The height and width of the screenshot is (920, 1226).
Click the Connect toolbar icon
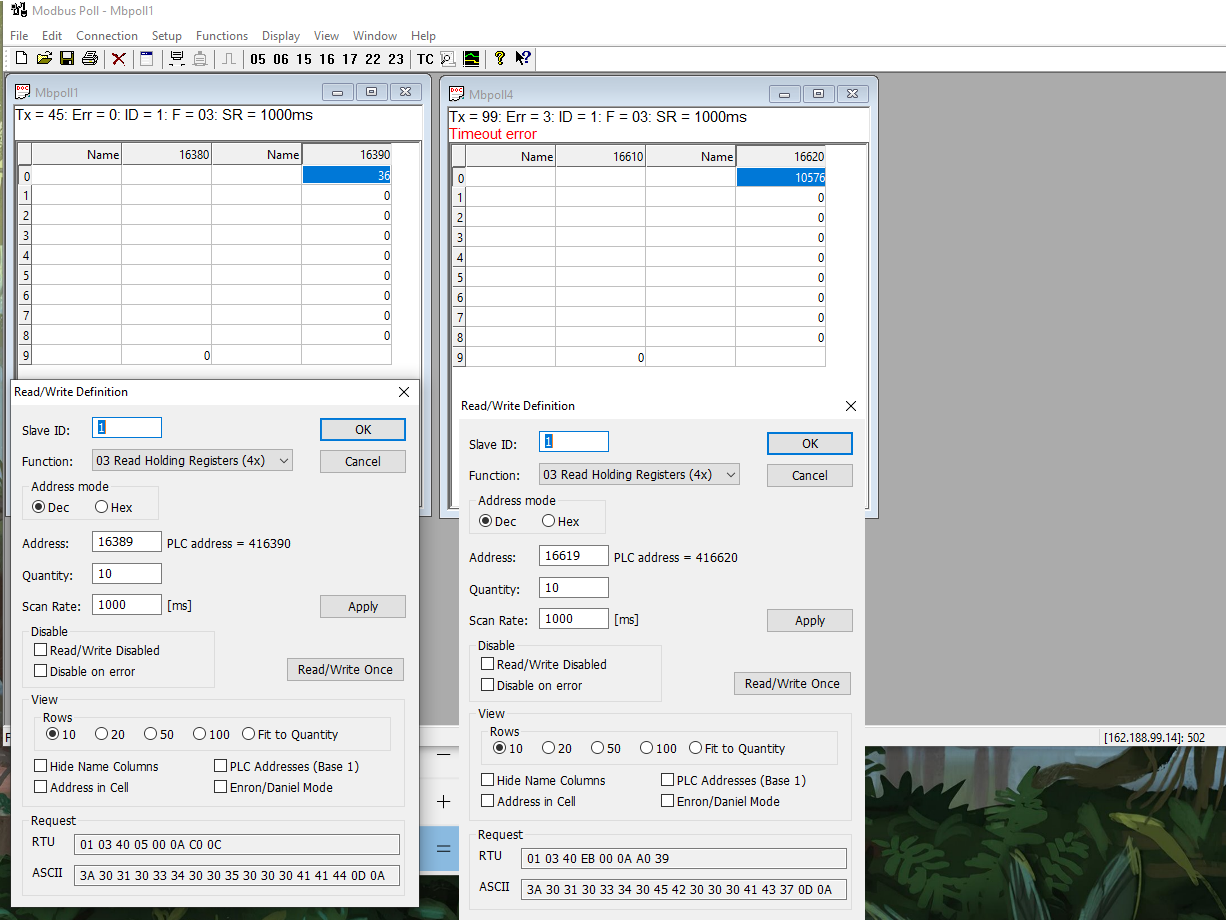177,58
